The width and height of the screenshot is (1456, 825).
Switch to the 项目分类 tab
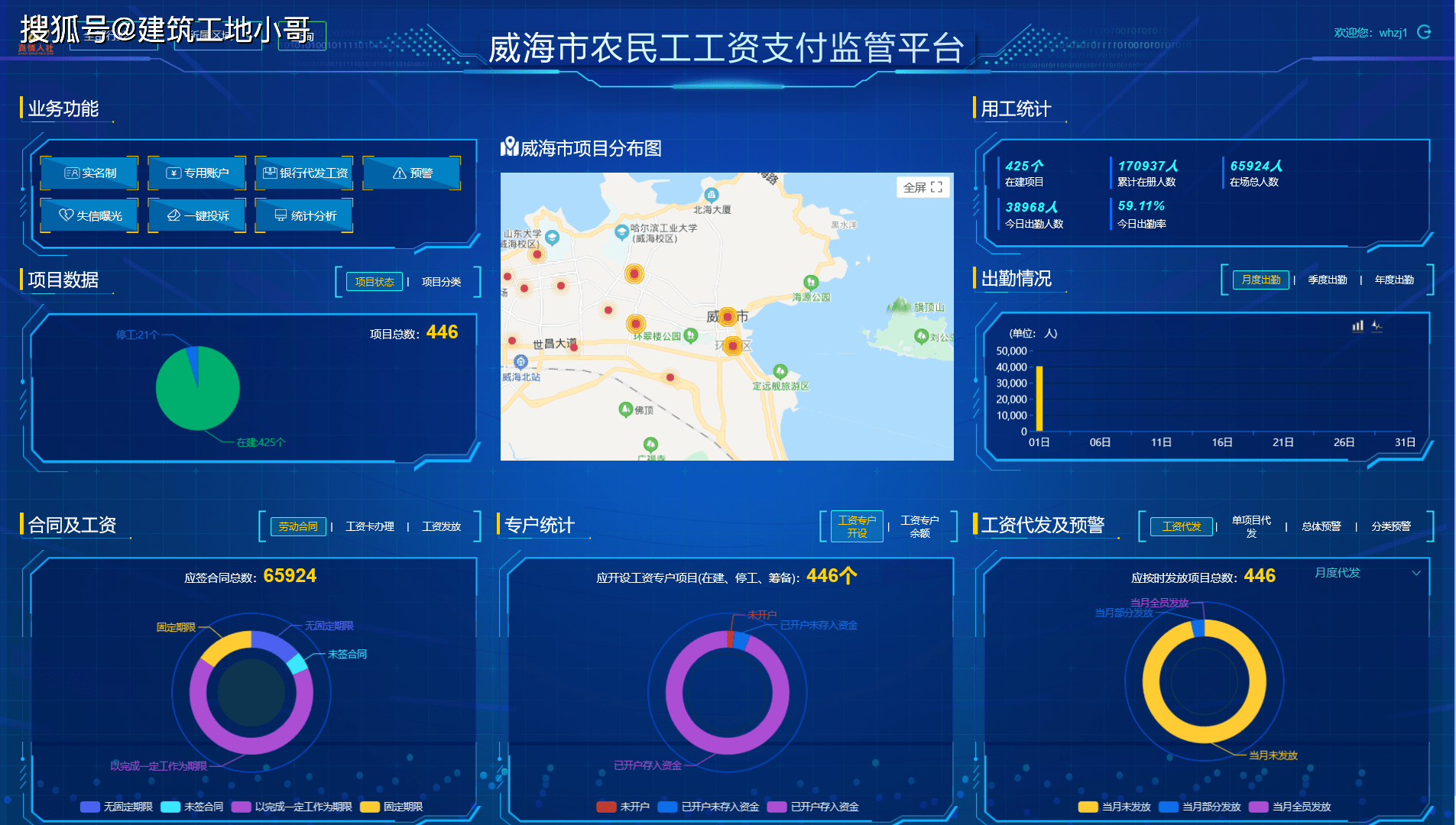pyautogui.click(x=441, y=282)
